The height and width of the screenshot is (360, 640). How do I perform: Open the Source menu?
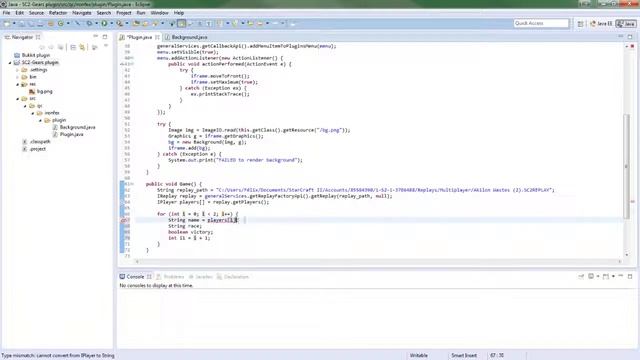(x=36, y=13)
